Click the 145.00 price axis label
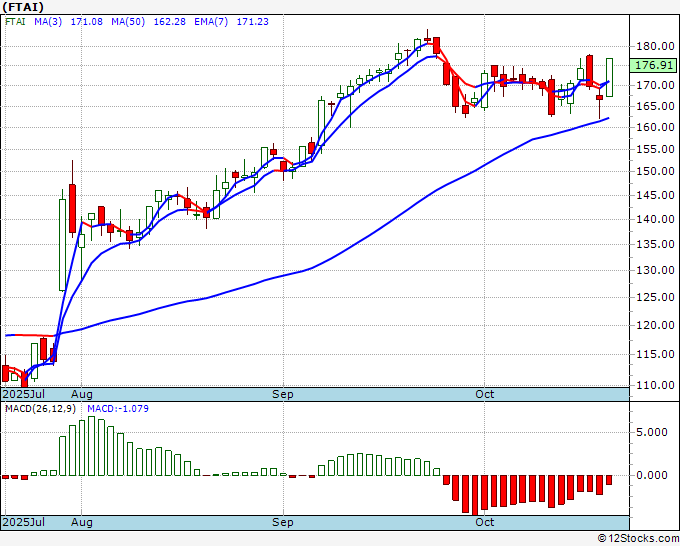This screenshot has width=680, height=546. (x=655, y=195)
